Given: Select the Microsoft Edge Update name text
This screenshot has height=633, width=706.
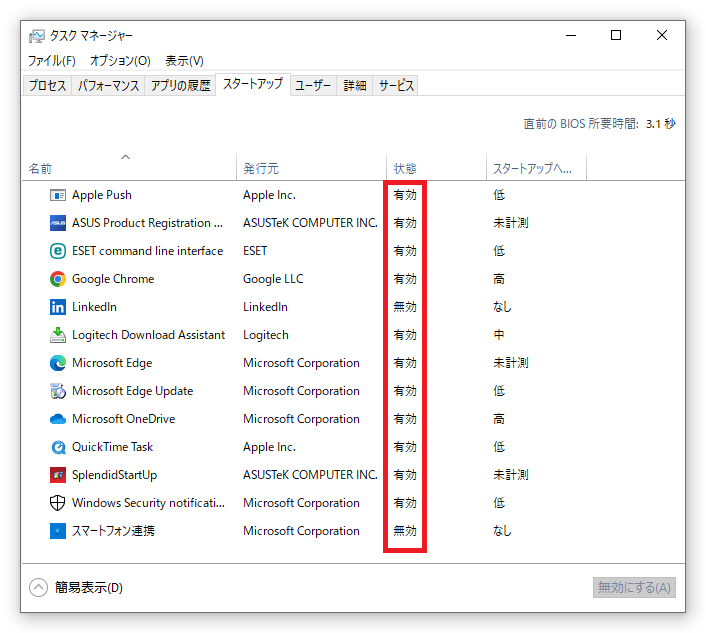Looking at the screenshot, I should click(132, 391).
